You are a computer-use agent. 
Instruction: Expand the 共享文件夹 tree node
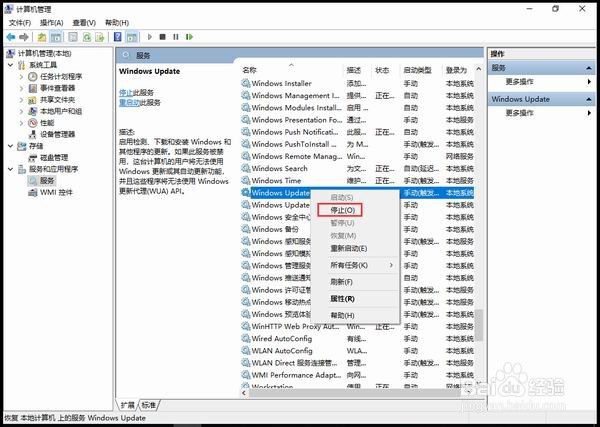pyautogui.click(x=21, y=100)
